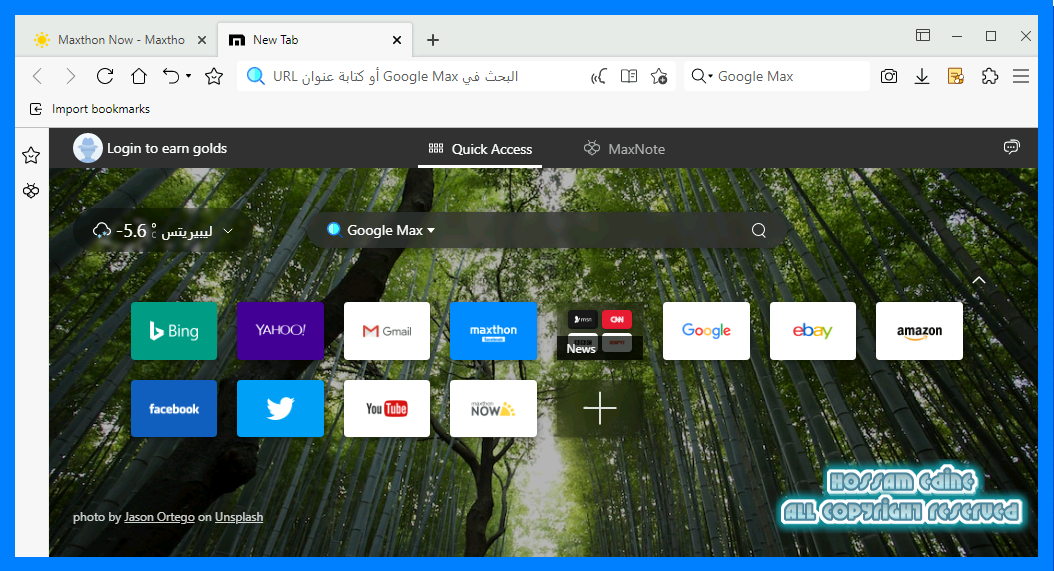Open the YouTube tile

pos(387,408)
